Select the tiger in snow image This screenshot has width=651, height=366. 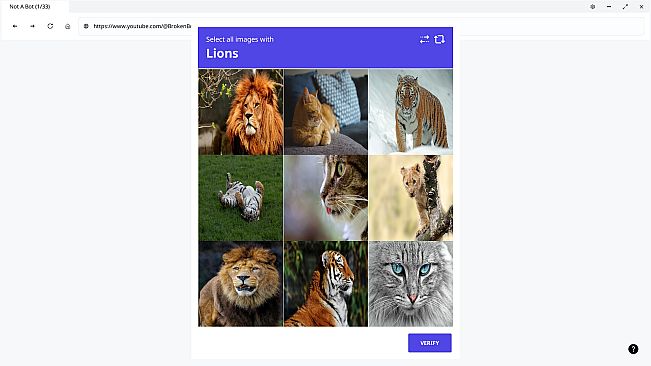coord(411,112)
